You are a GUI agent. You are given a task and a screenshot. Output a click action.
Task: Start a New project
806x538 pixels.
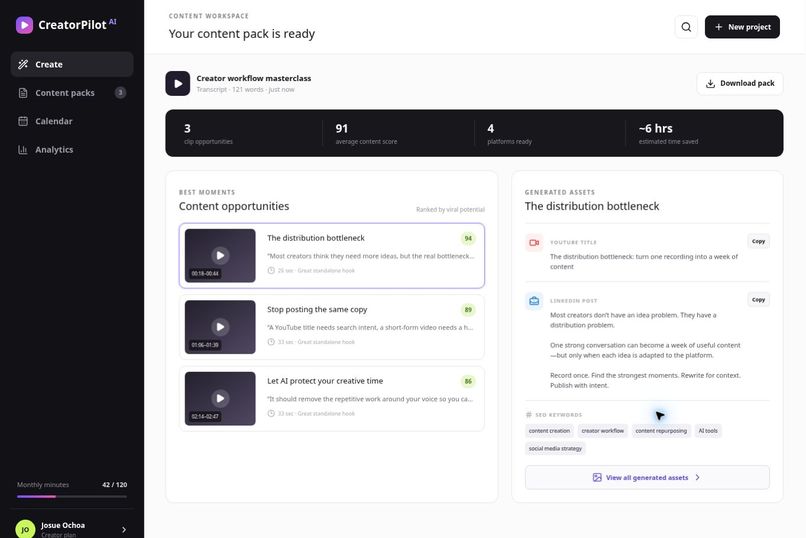pos(742,27)
